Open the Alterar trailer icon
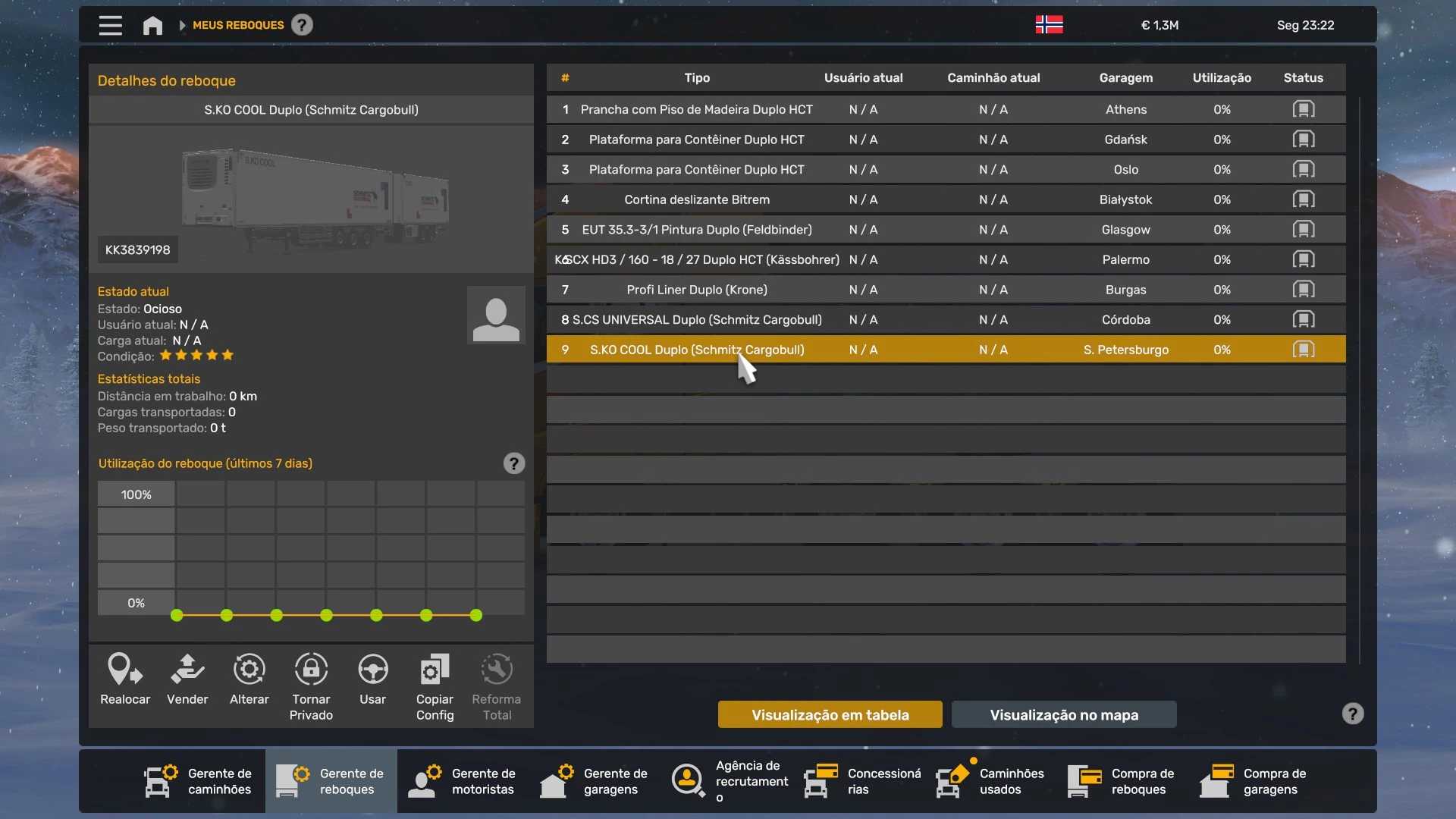This screenshot has width=1456, height=819. 249,670
